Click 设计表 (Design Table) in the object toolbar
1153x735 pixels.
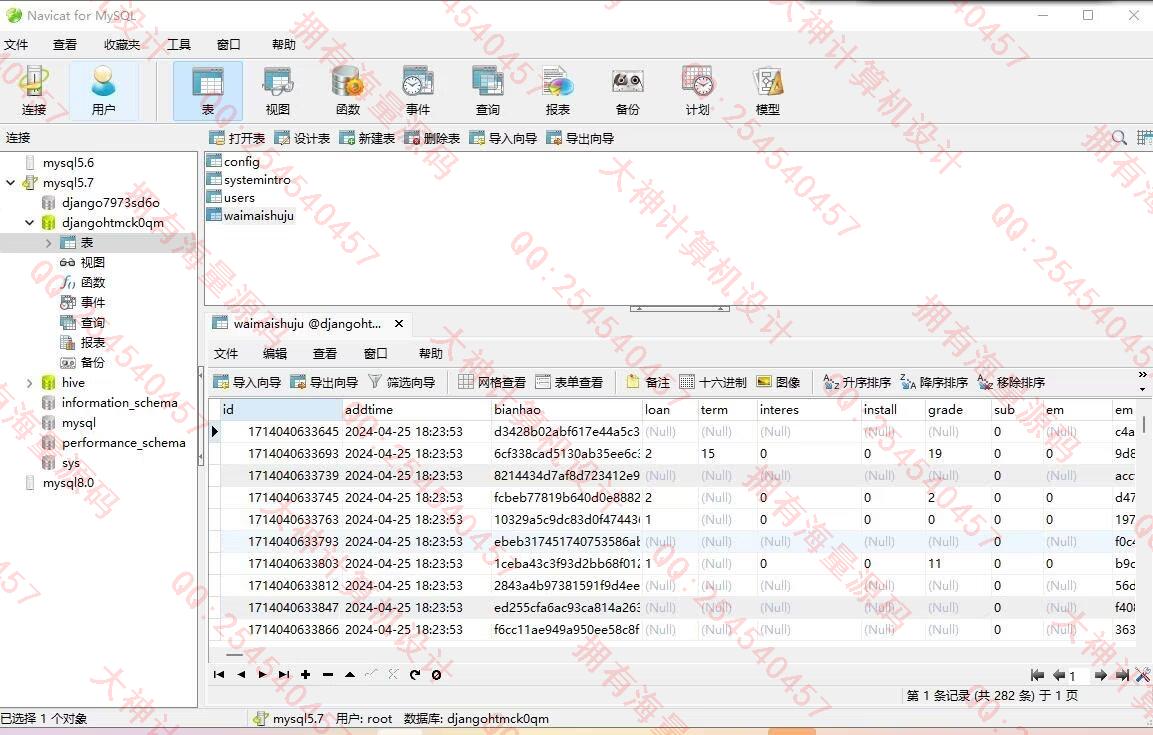[302, 138]
